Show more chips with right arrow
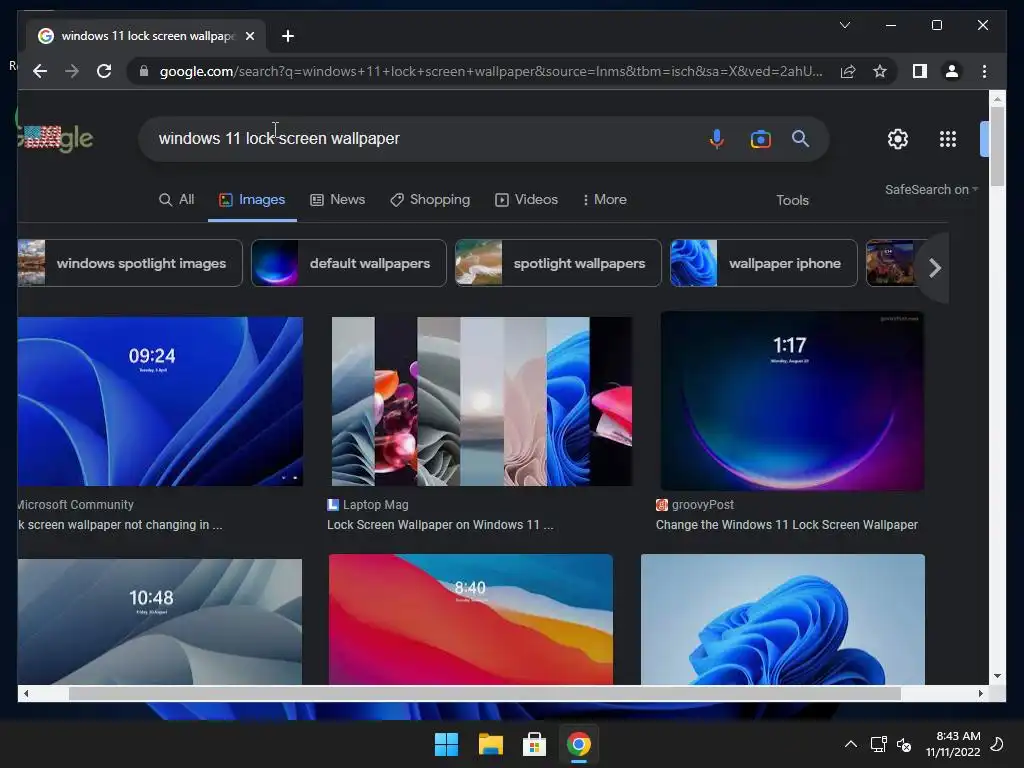The width and height of the screenshot is (1024, 768). pyautogui.click(x=935, y=267)
